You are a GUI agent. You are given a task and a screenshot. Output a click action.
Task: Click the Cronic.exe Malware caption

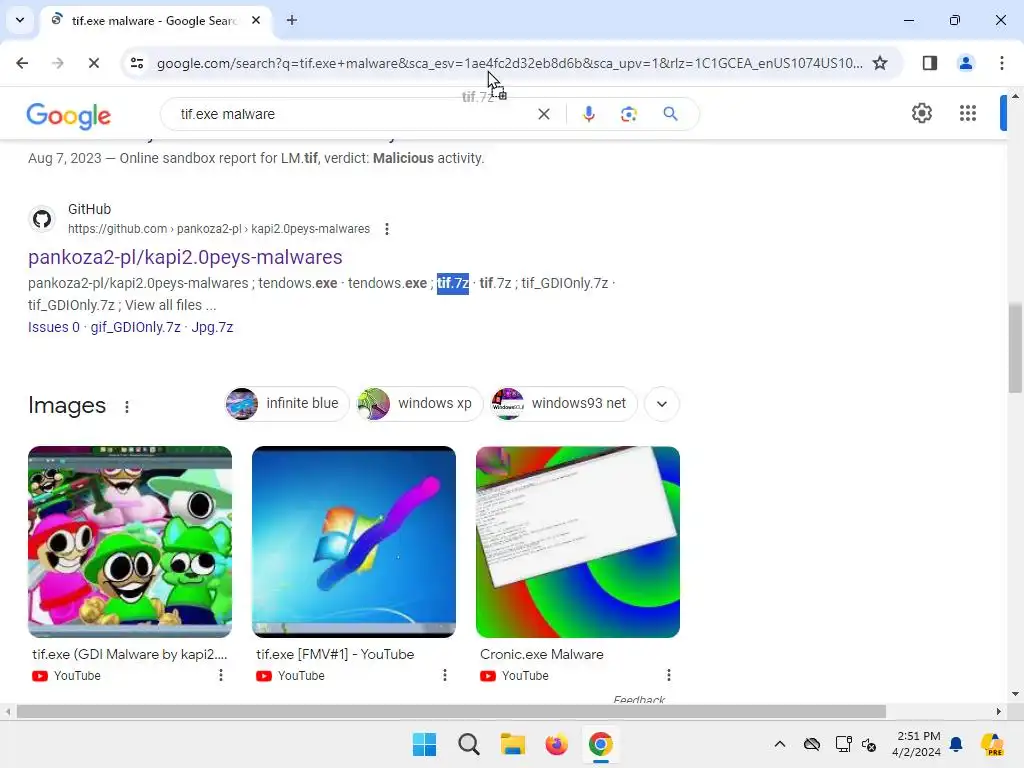point(541,654)
